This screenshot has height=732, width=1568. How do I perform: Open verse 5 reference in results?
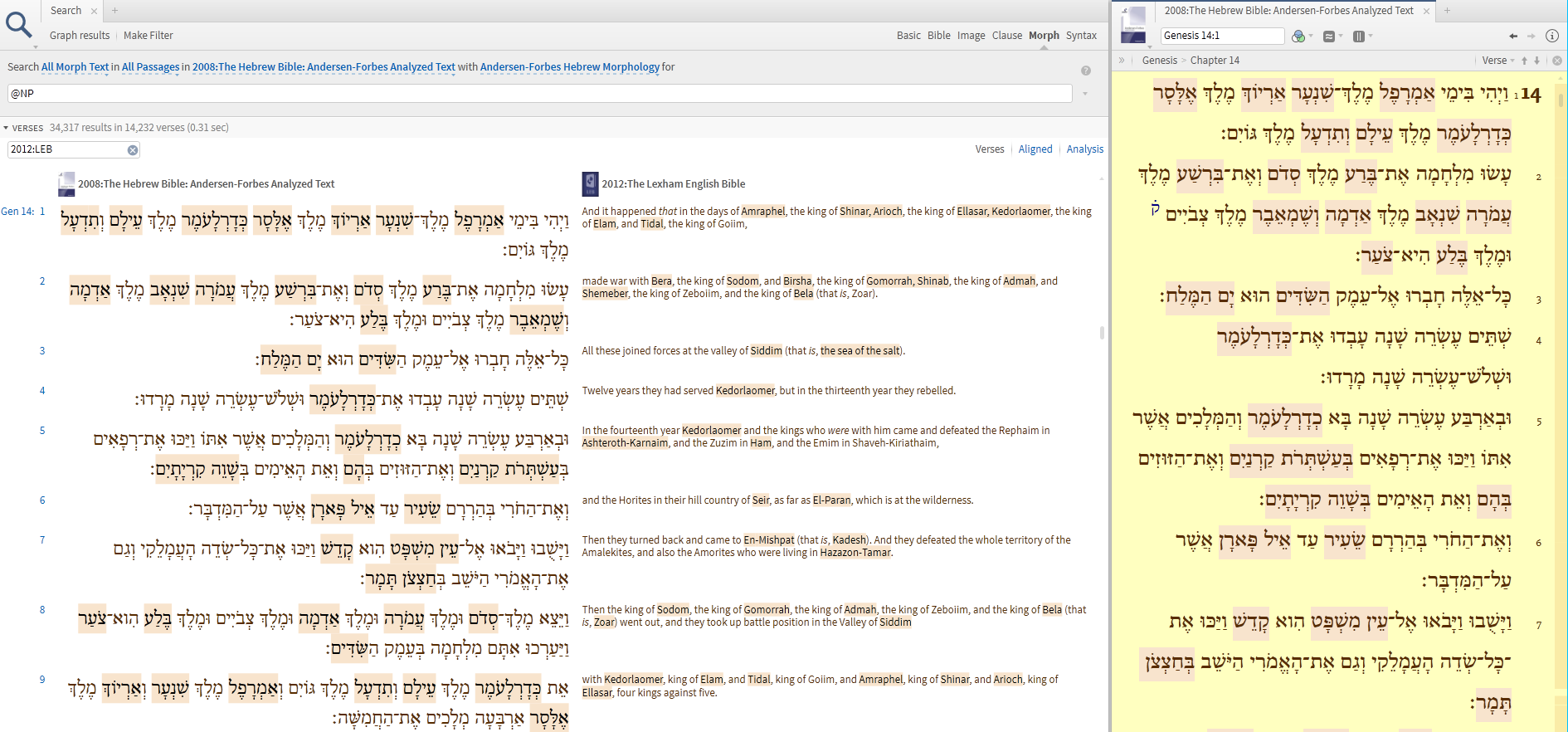(42, 431)
